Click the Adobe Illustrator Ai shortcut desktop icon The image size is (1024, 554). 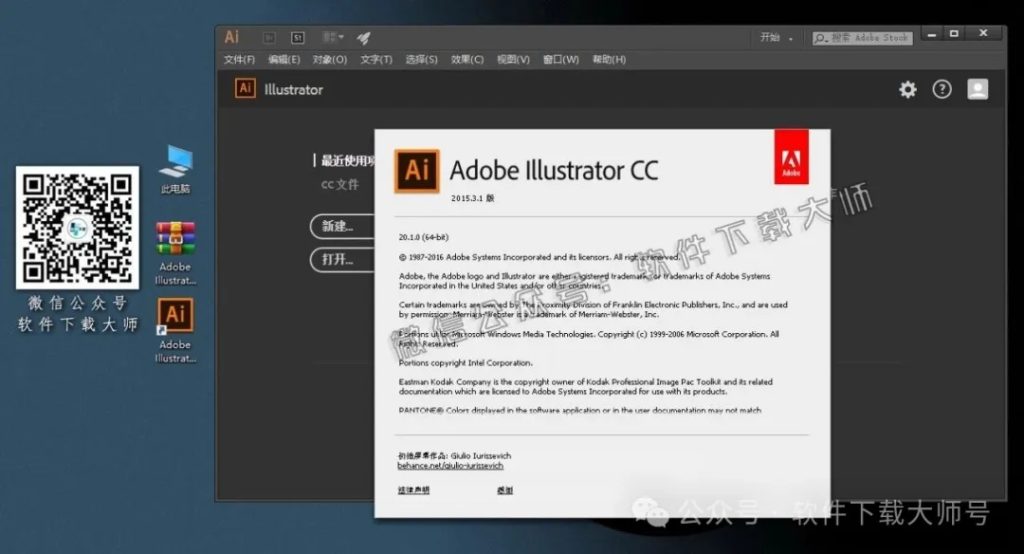(x=175, y=331)
